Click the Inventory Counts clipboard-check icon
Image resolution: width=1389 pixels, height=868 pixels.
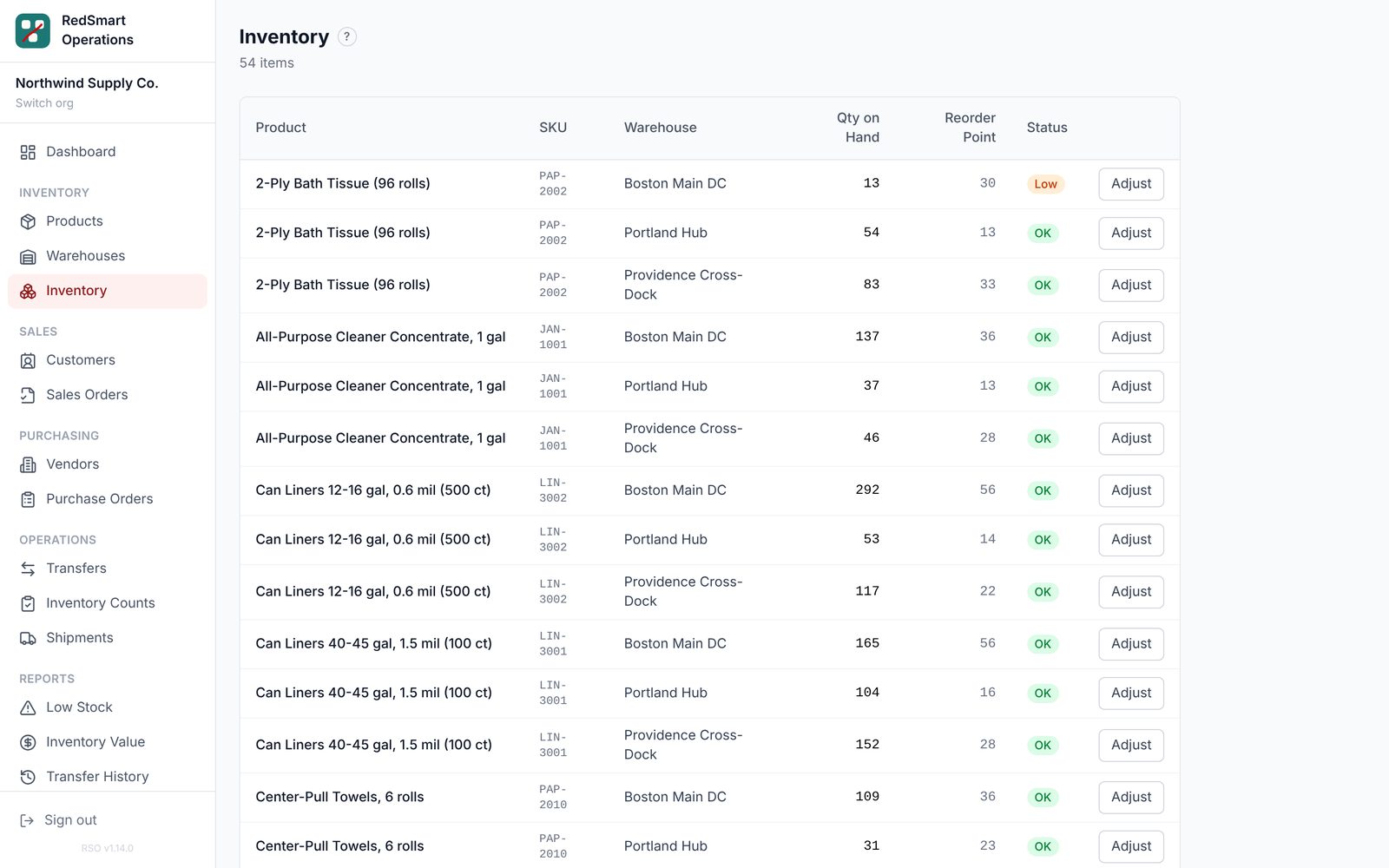tap(28, 603)
